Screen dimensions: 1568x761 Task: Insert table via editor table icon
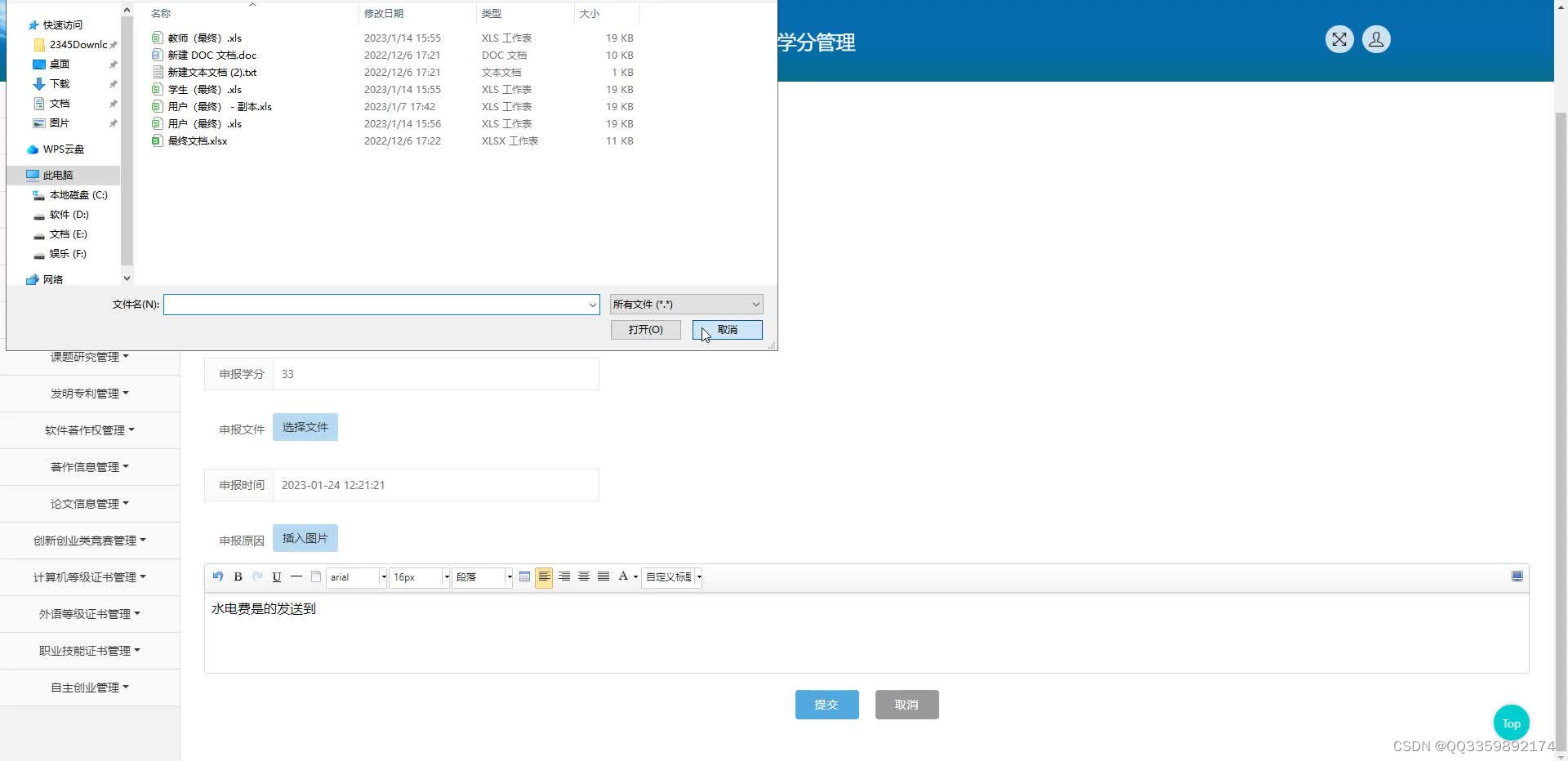[x=524, y=576]
